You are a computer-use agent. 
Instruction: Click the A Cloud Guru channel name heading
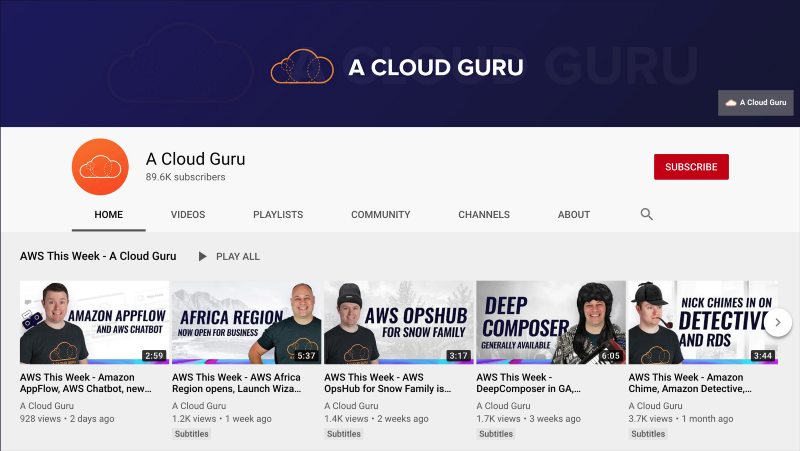[196, 159]
